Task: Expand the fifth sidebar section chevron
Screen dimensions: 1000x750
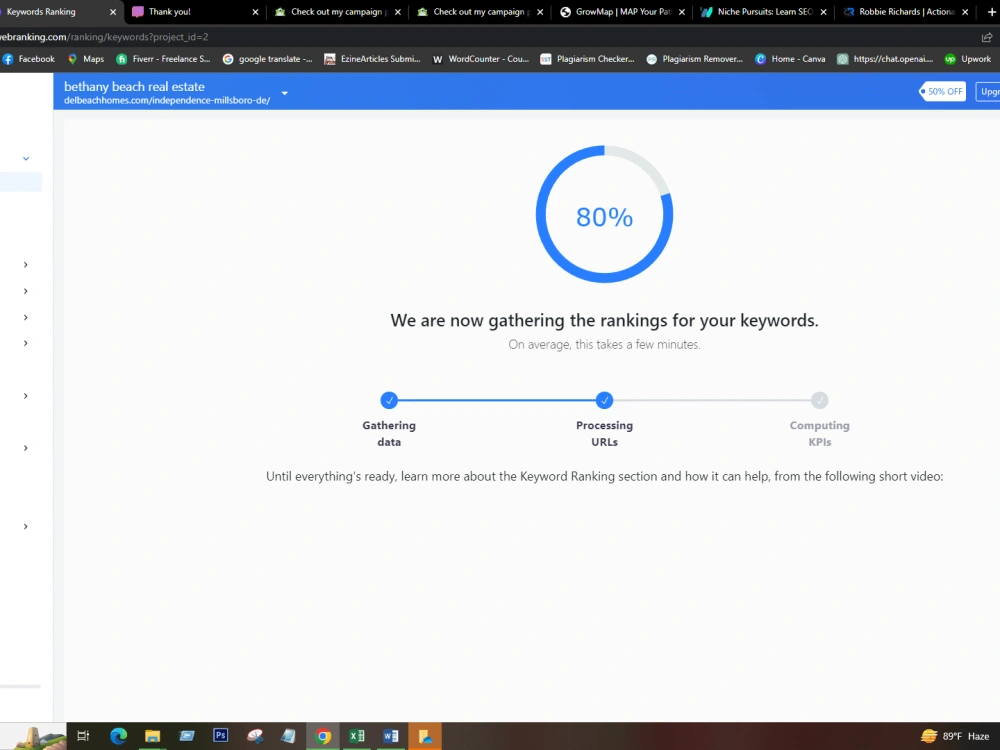Action: click(x=26, y=343)
